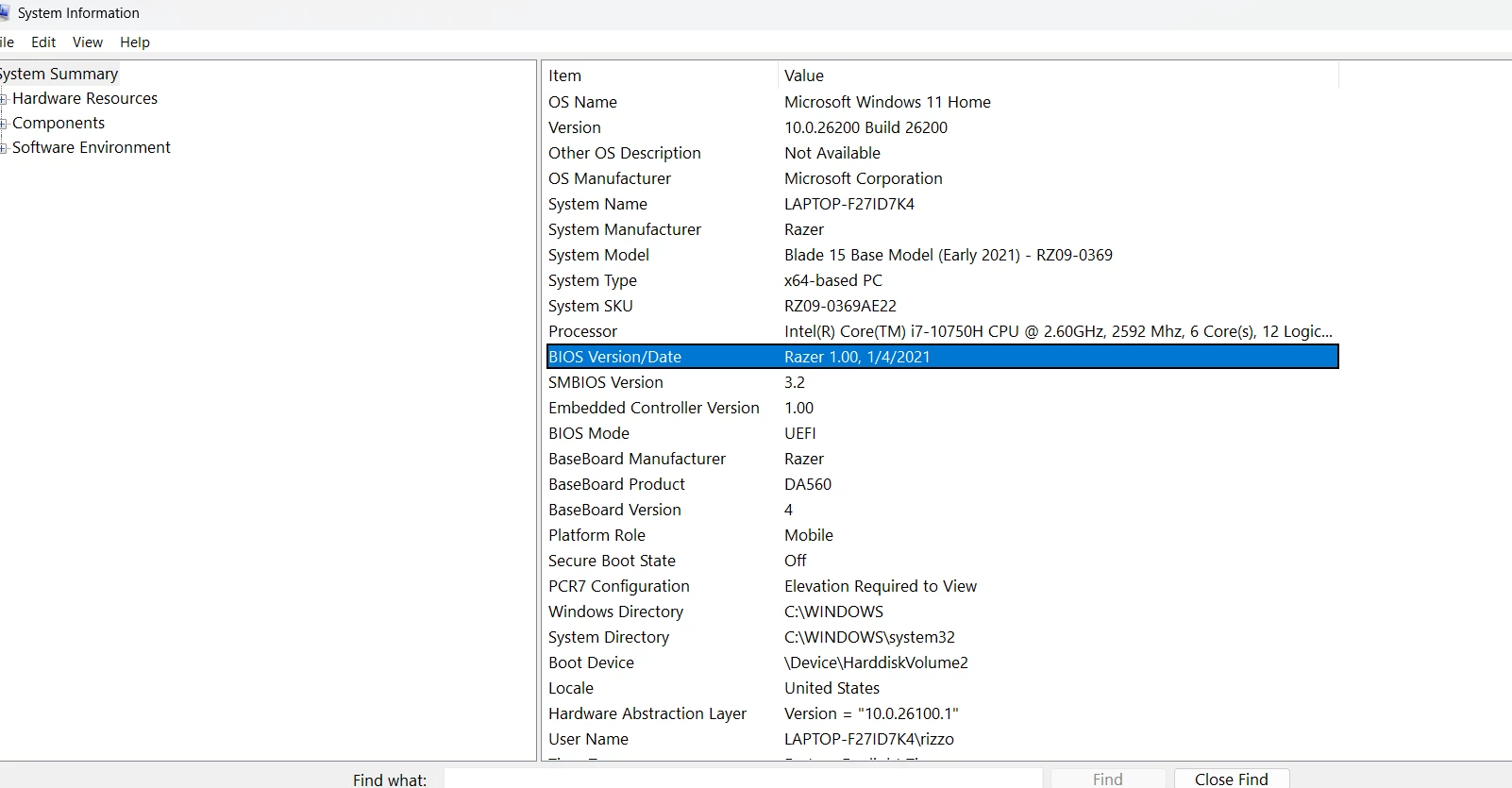Image resolution: width=1512 pixels, height=788 pixels.
Task: Select the System Manufacturer row
Action: click(x=942, y=229)
